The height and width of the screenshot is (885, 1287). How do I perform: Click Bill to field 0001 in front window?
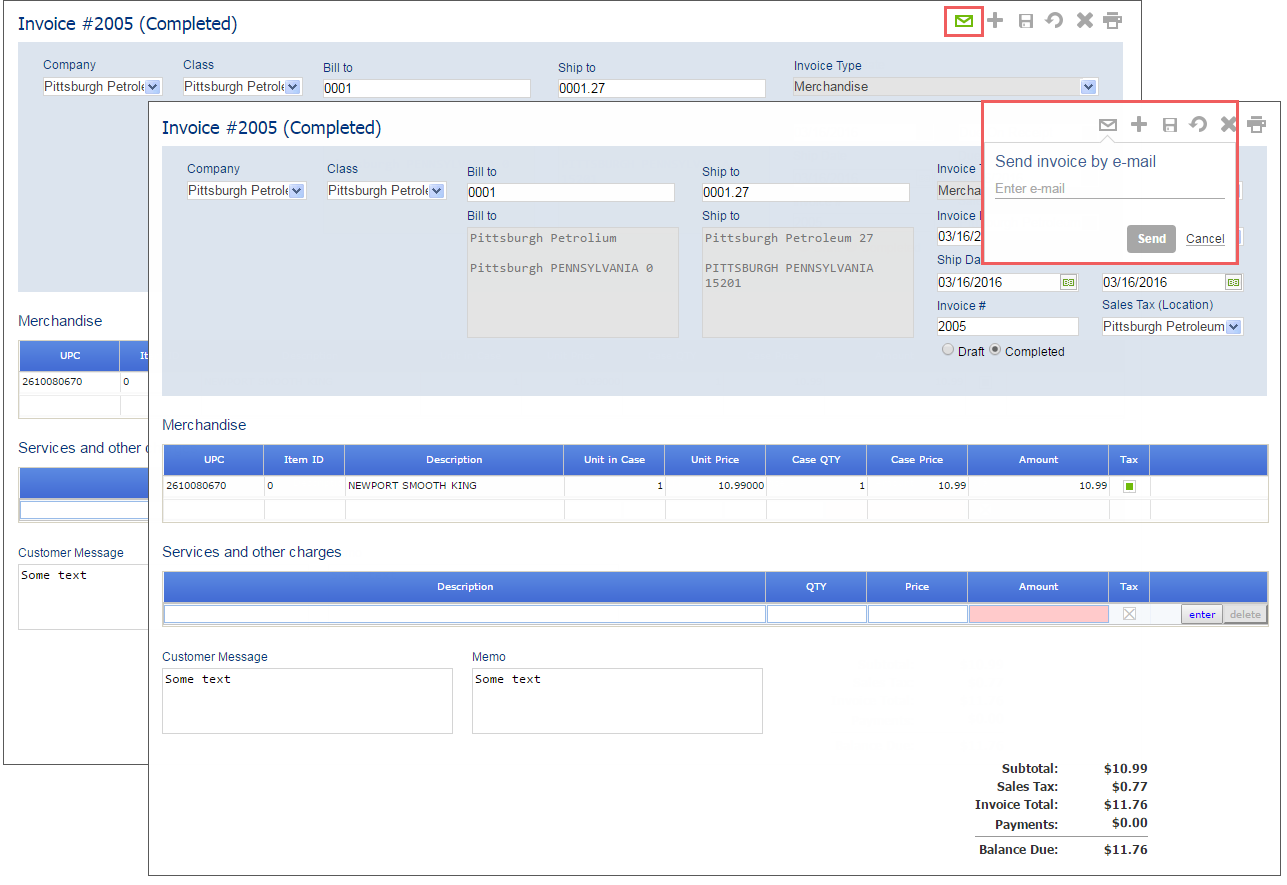click(x=571, y=192)
